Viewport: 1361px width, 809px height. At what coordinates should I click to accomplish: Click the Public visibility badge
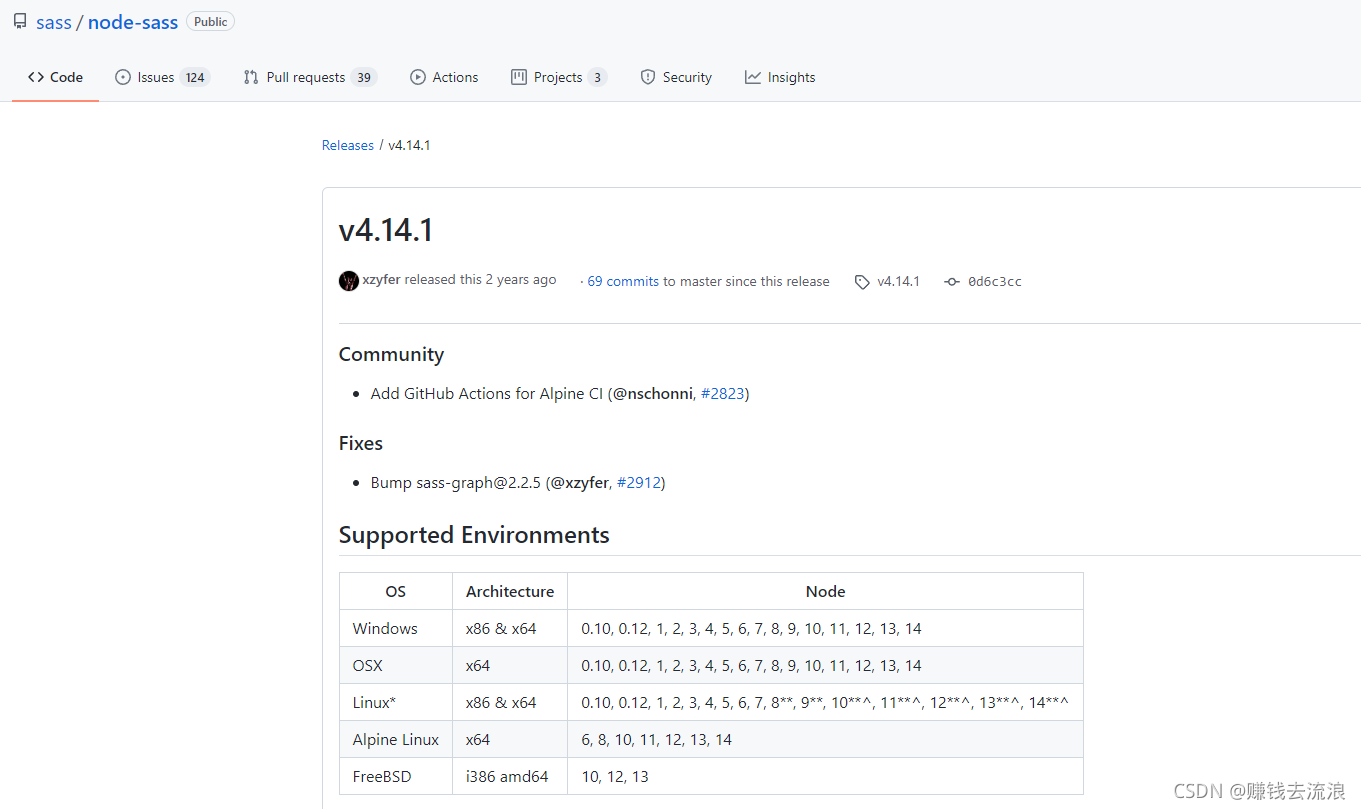(x=211, y=22)
